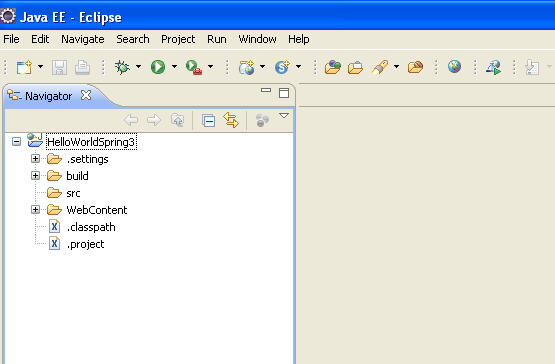Toggle Link with Editor in Navigator
The image size is (555, 364).
pos(231,120)
